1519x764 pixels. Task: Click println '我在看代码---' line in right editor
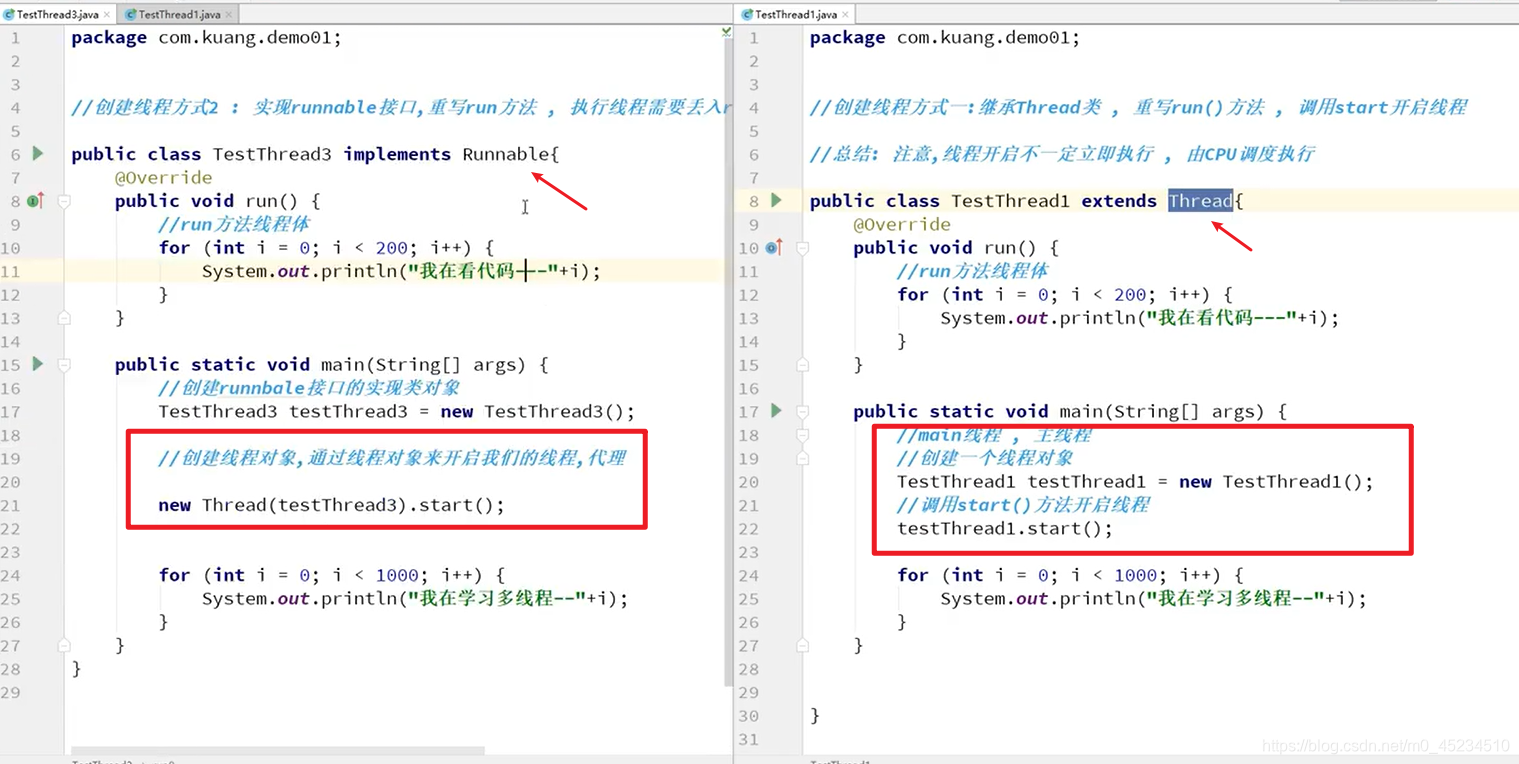click(x=1139, y=318)
